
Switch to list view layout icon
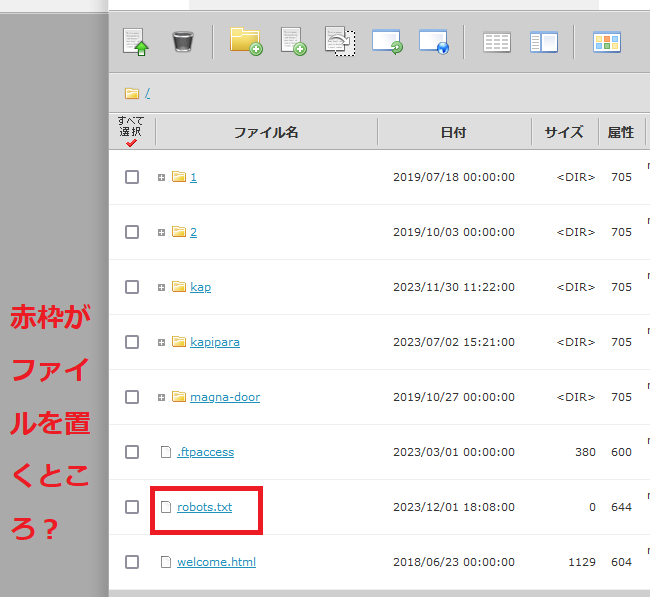[x=497, y=42]
